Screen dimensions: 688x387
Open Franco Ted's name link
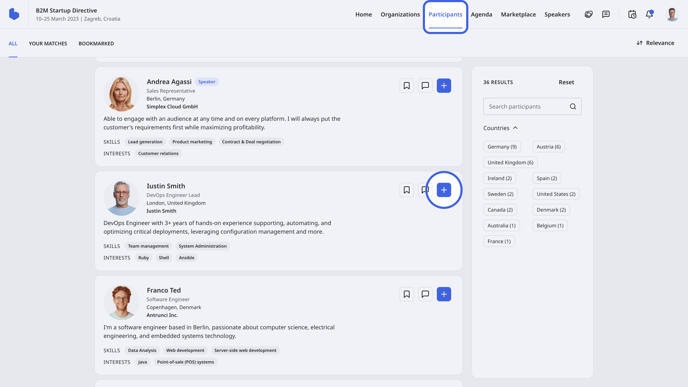(x=164, y=290)
